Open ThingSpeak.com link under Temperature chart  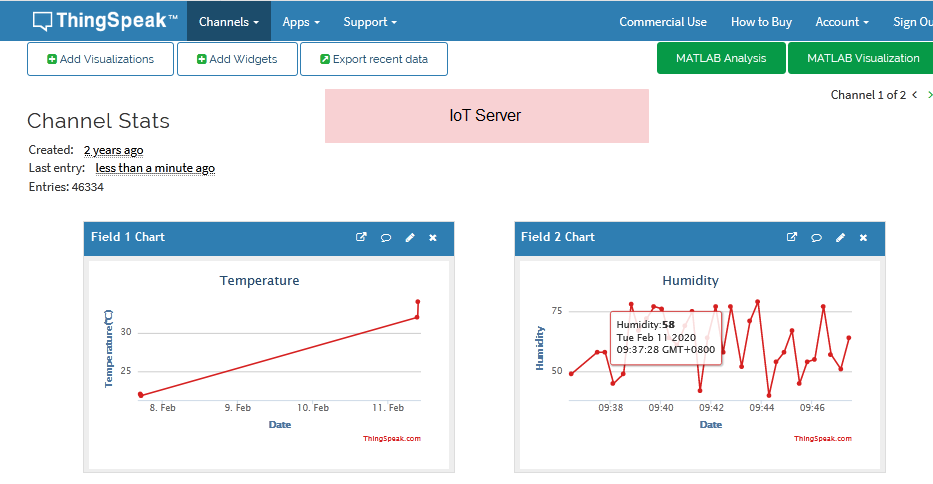pos(392,439)
